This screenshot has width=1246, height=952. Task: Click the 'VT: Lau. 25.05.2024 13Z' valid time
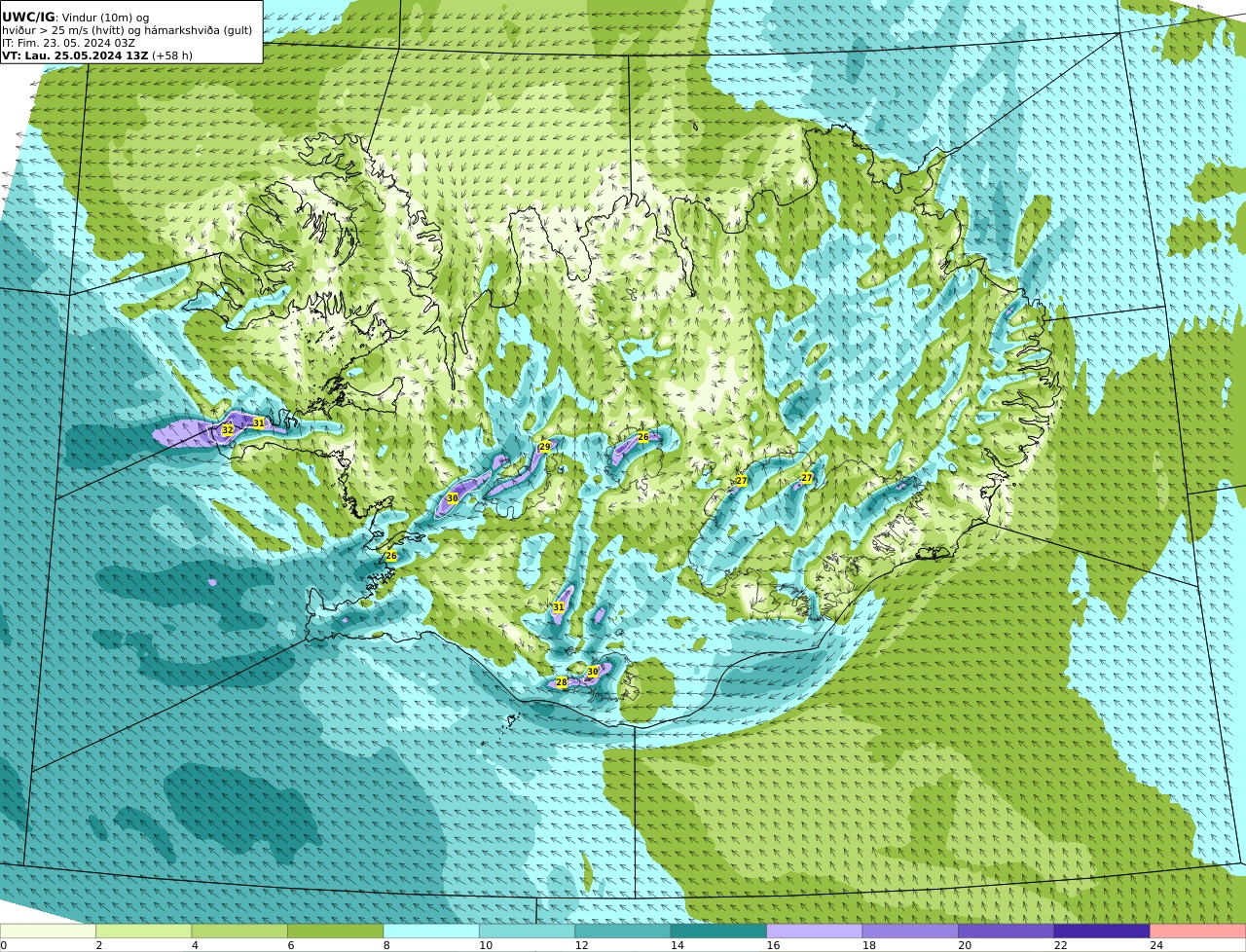pos(75,55)
